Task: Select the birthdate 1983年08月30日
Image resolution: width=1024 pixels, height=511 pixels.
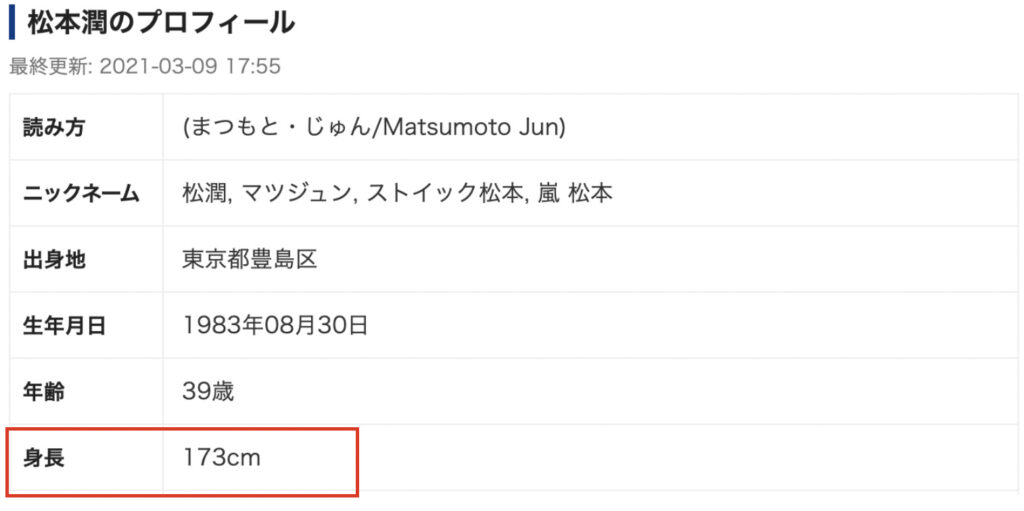Action: (x=275, y=326)
